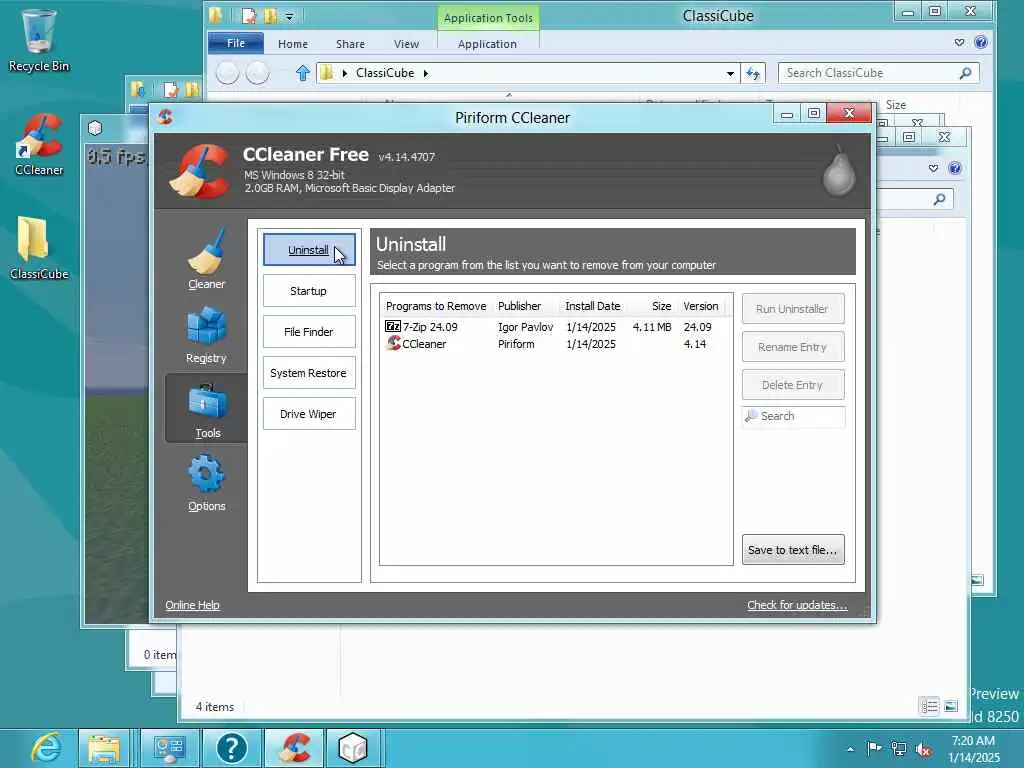Launch Internet Explorer from the taskbar

pyautogui.click(x=46, y=748)
